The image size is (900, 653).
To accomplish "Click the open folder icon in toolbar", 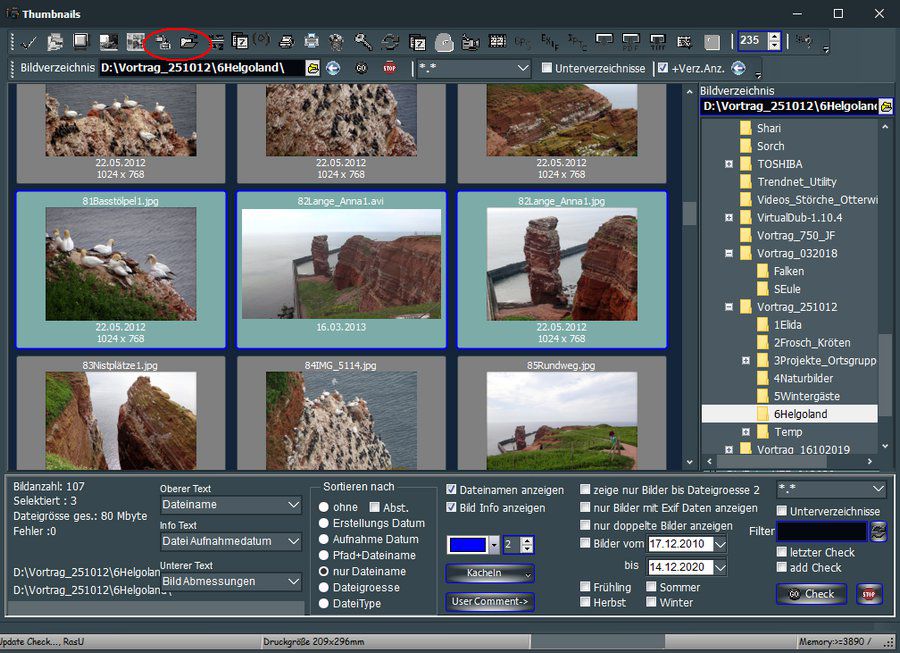I will coord(187,42).
